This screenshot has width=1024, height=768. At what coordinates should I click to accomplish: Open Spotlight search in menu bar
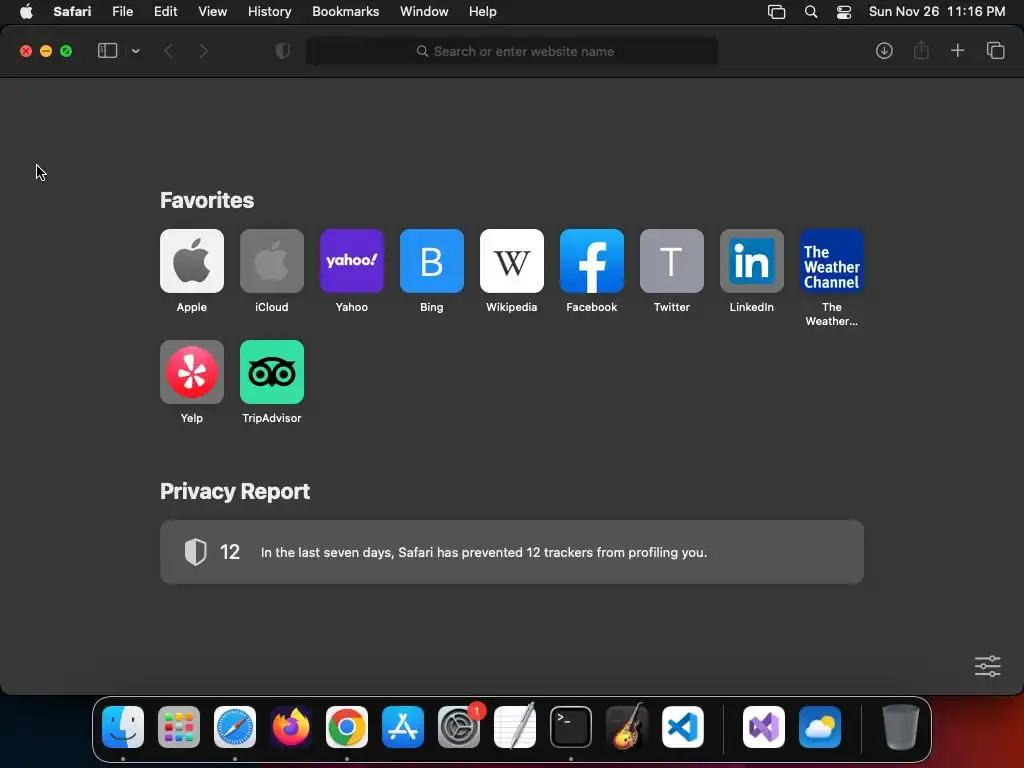coord(810,12)
